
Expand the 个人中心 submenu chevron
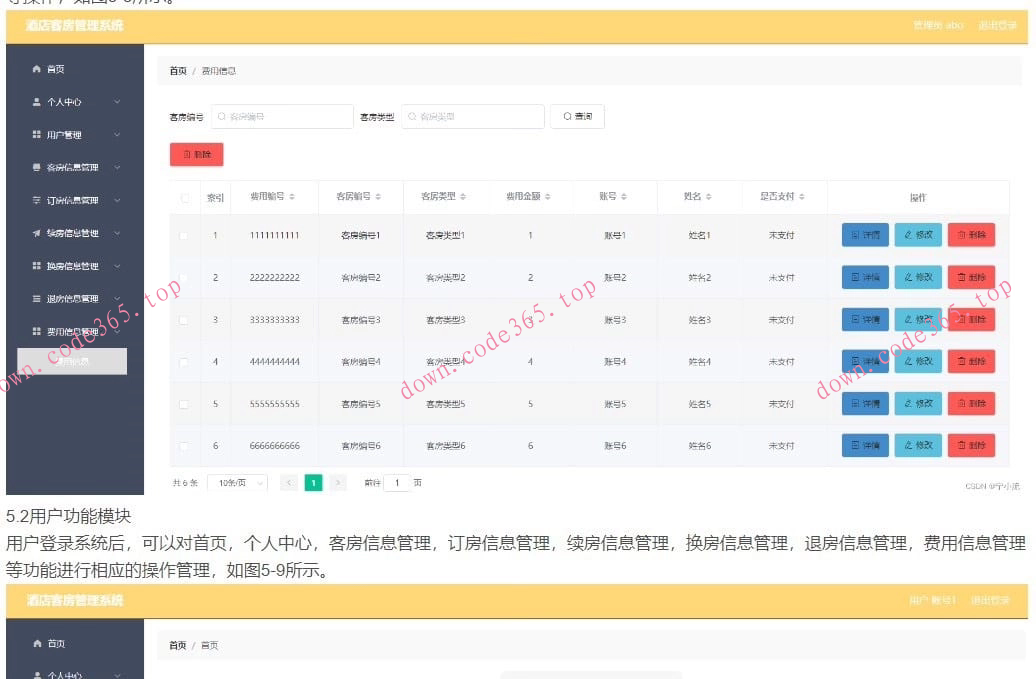pos(116,101)
